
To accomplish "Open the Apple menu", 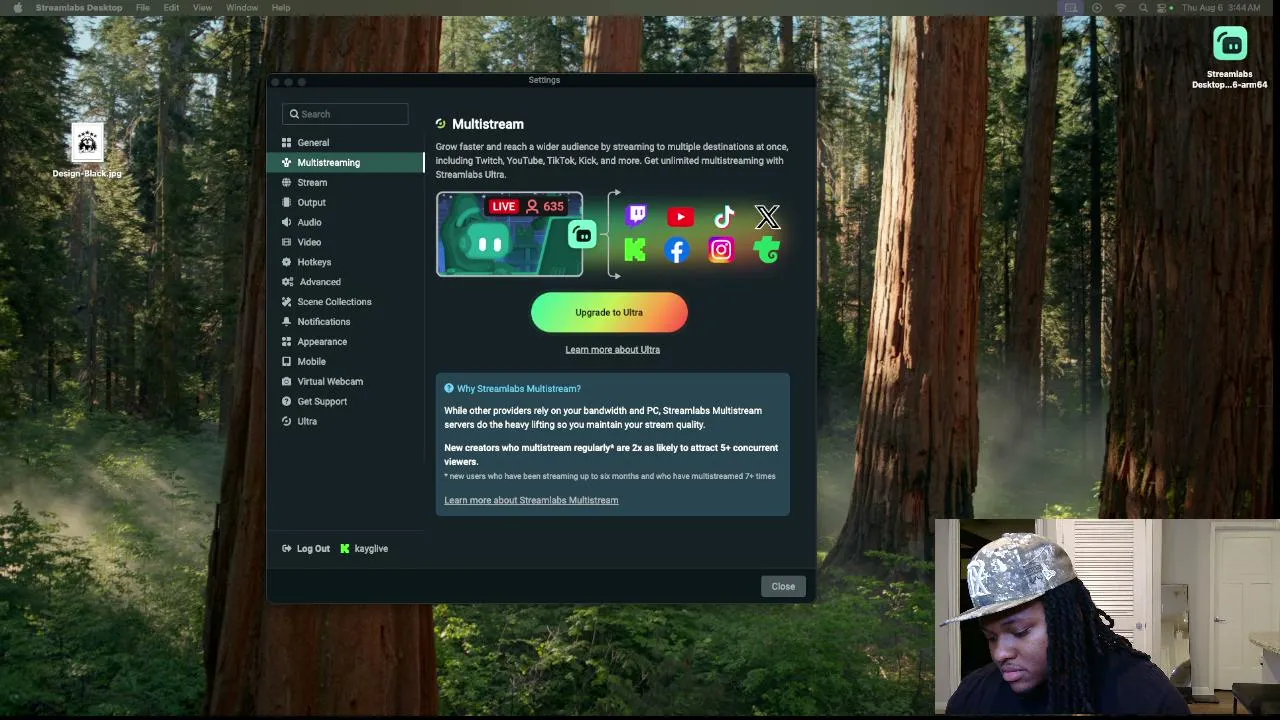I will 17,8.
